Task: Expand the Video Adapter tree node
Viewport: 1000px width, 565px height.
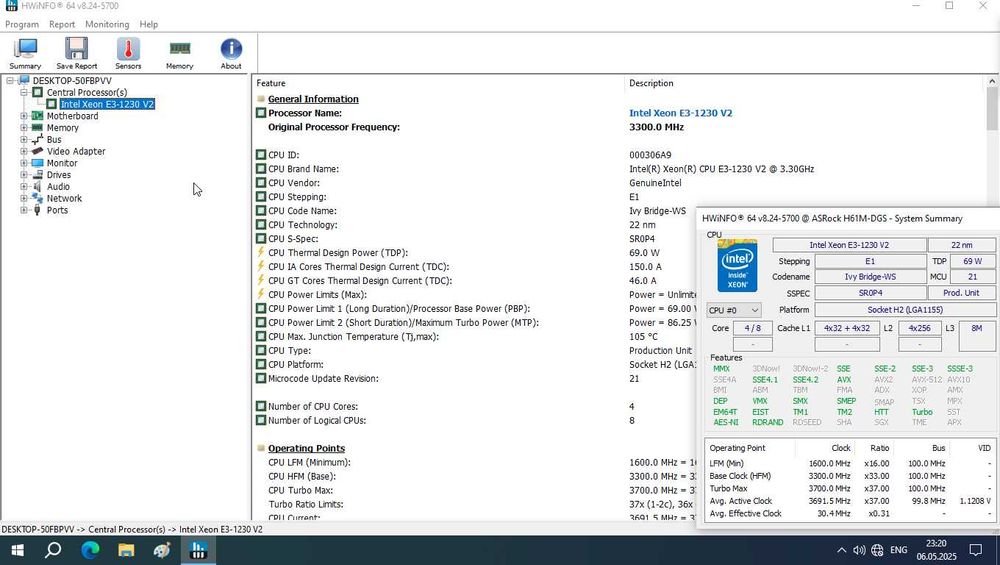Action: pyautogui.click(x=24, y=151)
